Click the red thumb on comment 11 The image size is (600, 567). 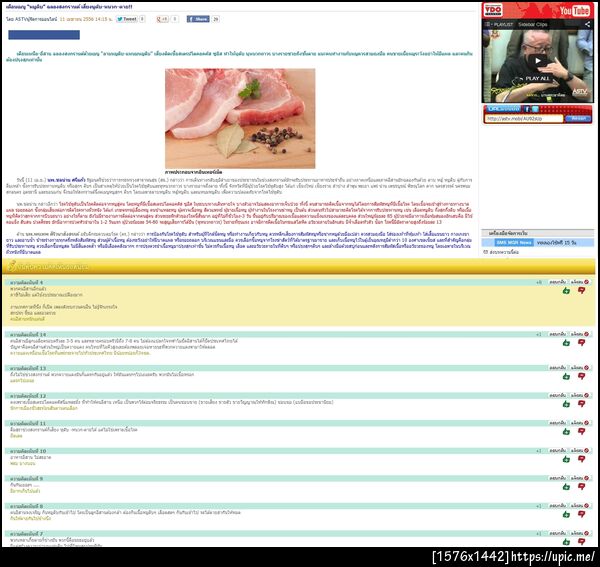(582, 432)
